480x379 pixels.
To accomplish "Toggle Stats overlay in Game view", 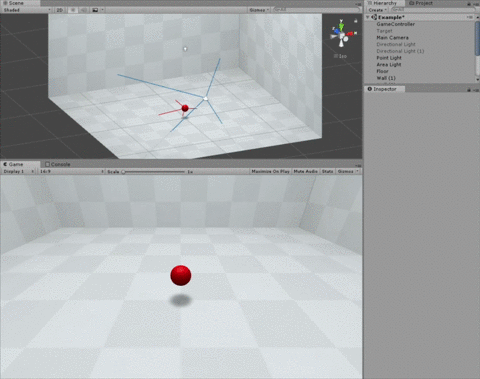I will pos(327,171).
